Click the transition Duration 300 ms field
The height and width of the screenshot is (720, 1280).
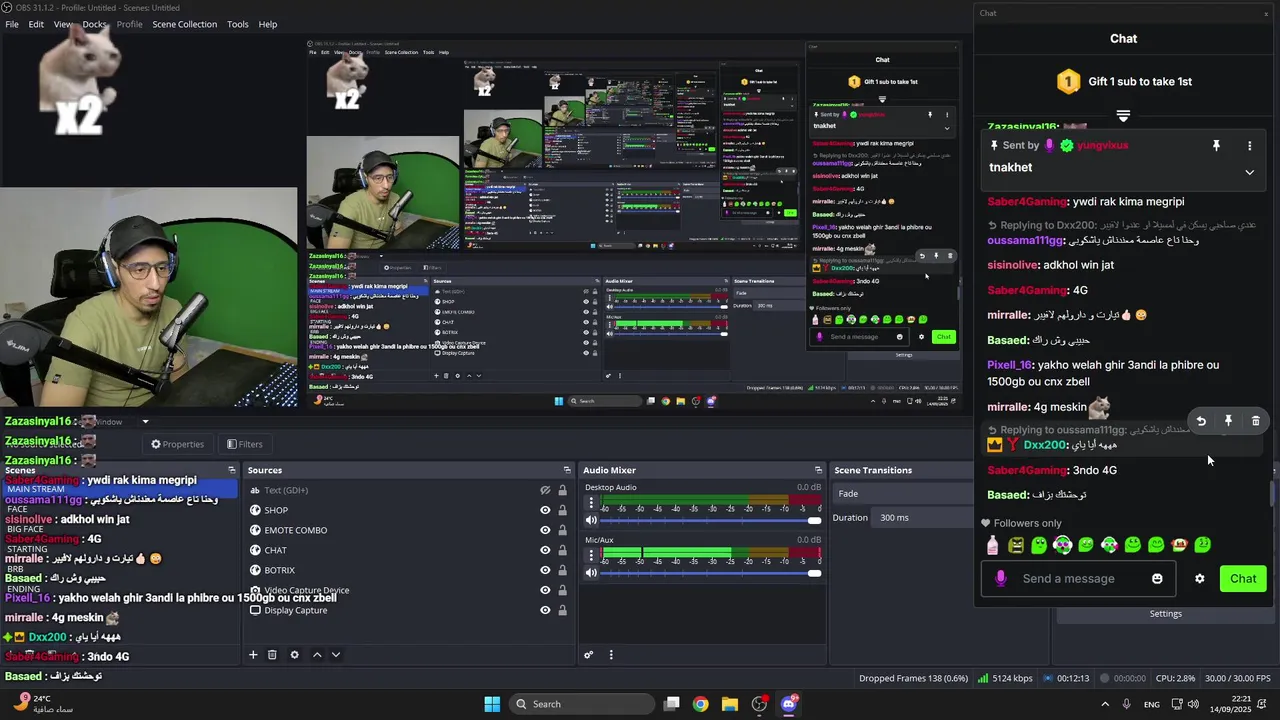click(920, 518)
